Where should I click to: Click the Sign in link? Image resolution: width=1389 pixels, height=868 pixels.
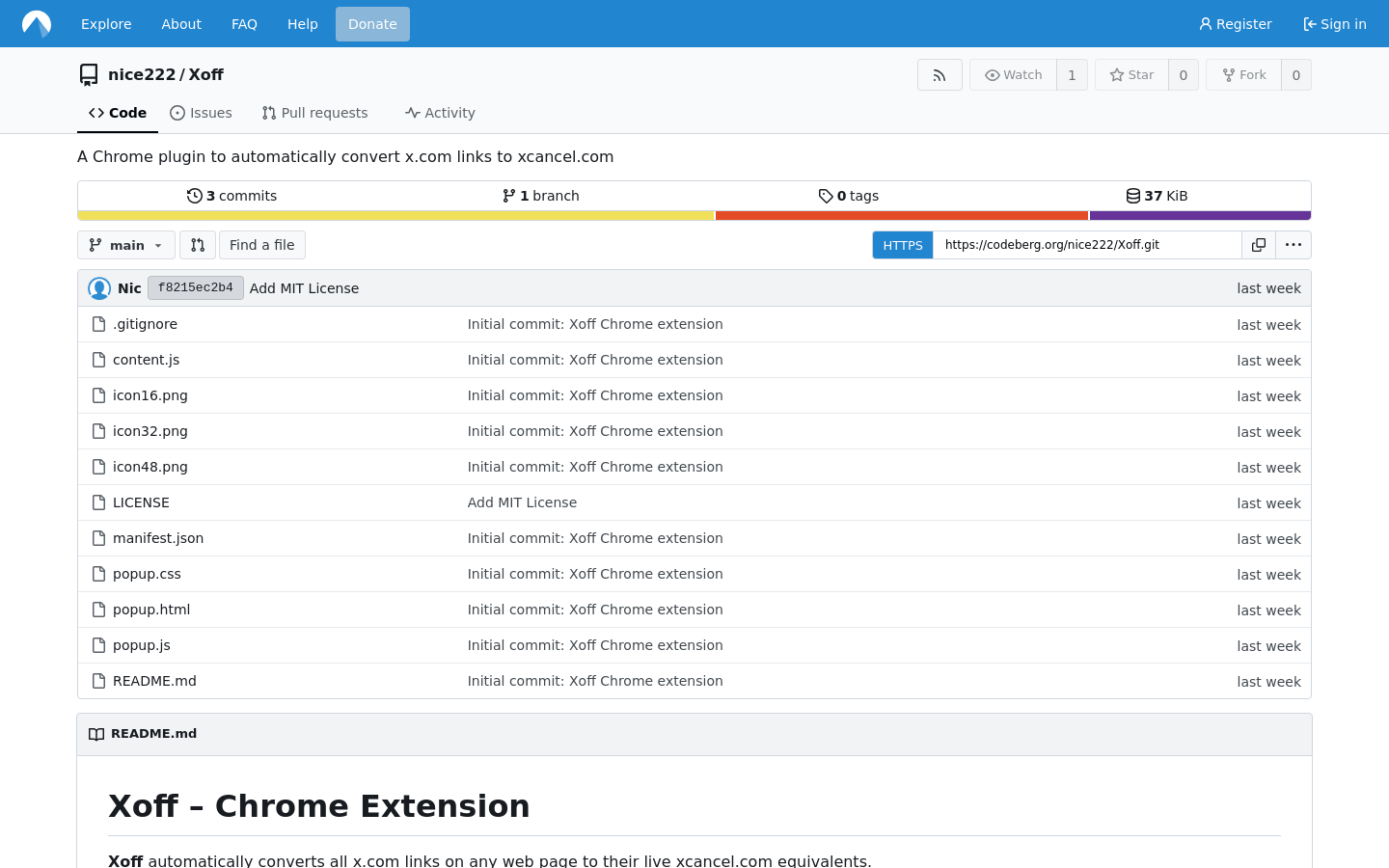(1335, 24)
